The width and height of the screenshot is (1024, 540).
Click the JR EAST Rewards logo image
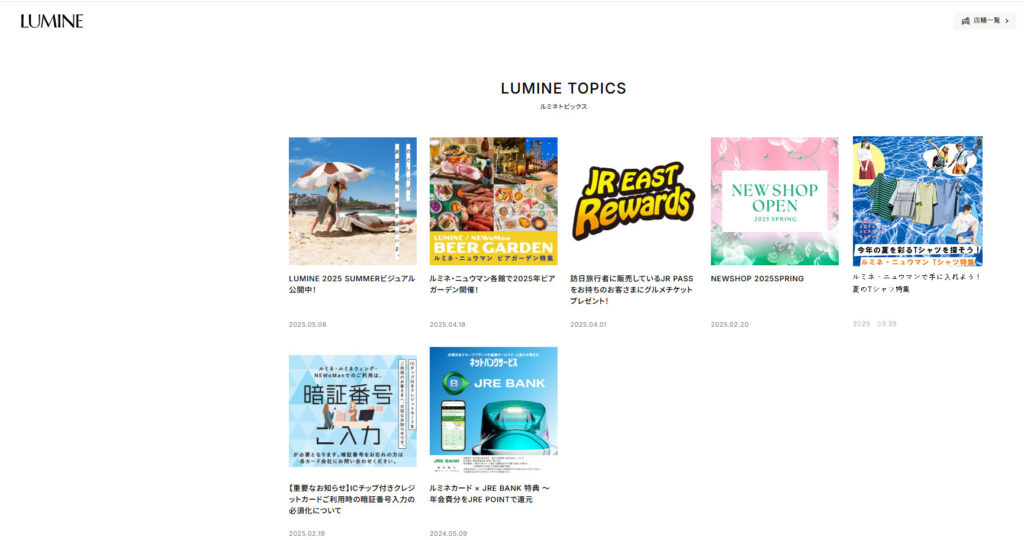click(x=633, y=201)
